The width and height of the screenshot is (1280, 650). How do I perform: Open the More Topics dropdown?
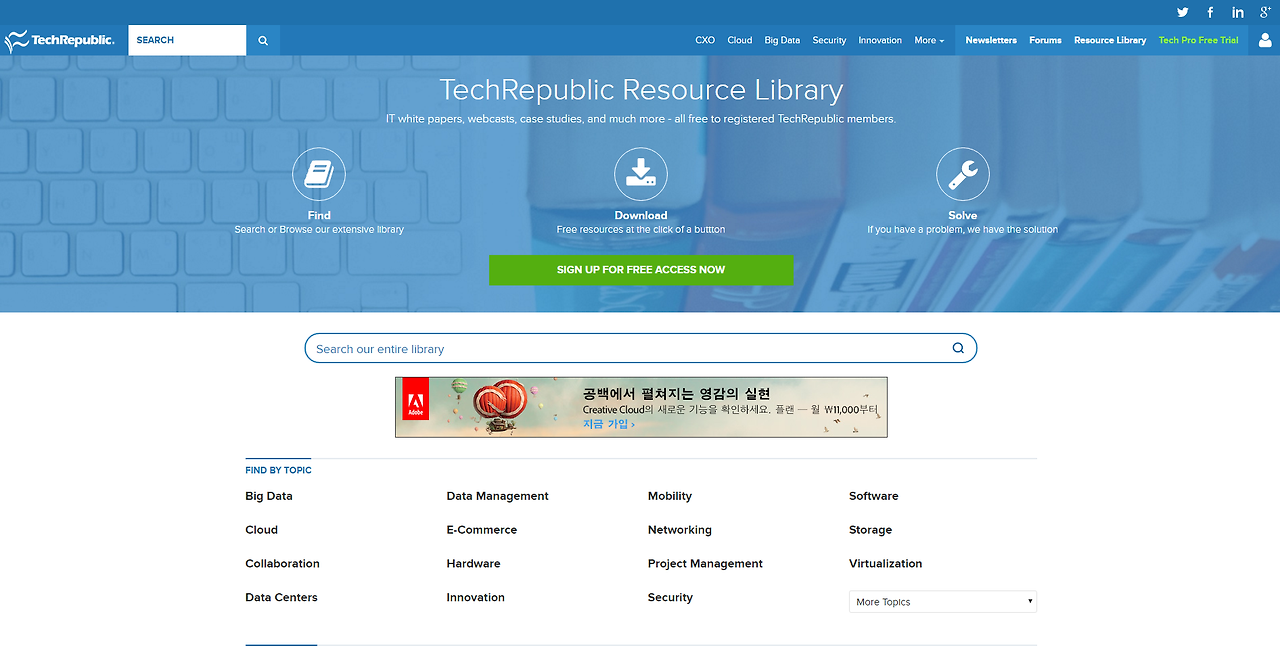tap(943, 602)
